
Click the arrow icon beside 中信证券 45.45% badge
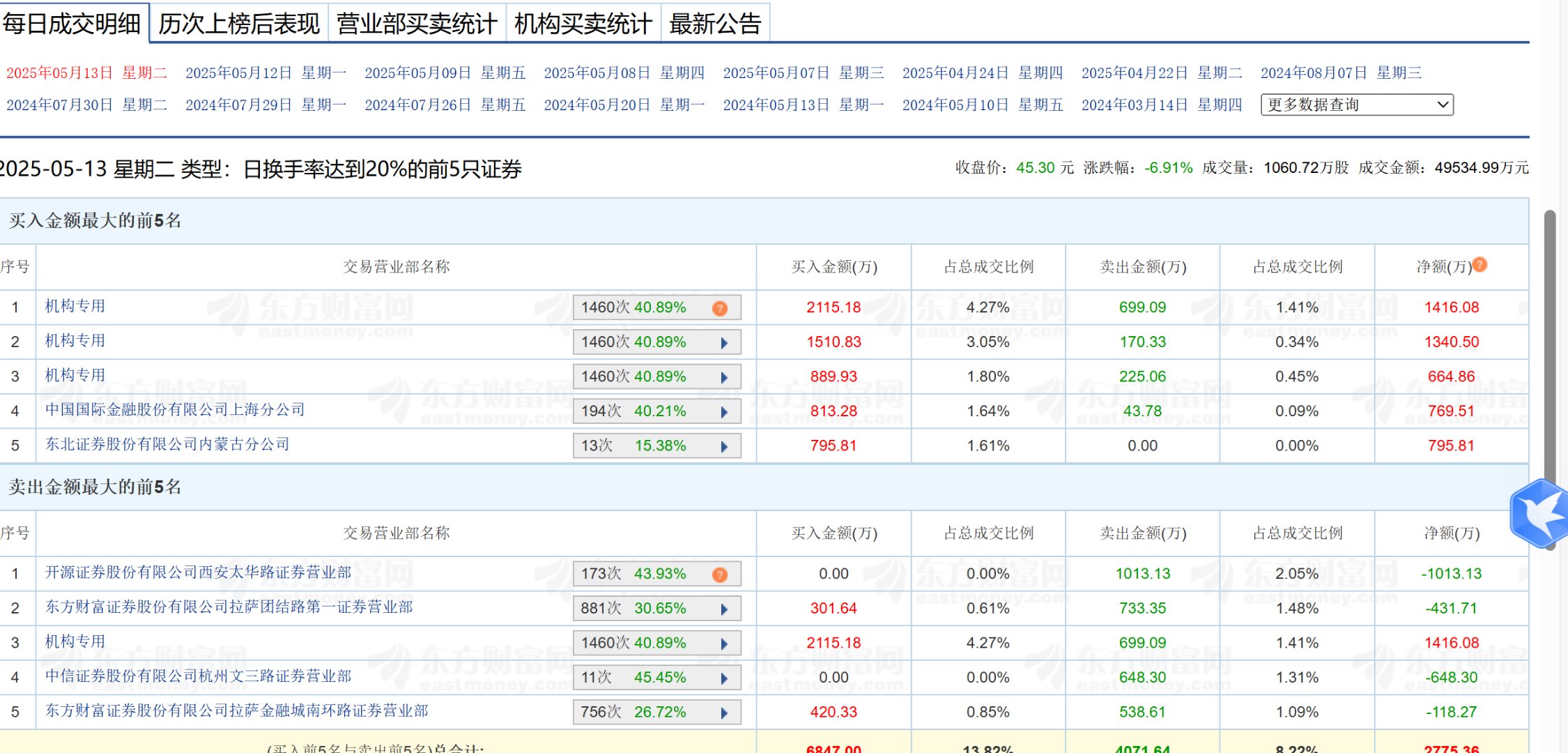[x=725, y=677]
